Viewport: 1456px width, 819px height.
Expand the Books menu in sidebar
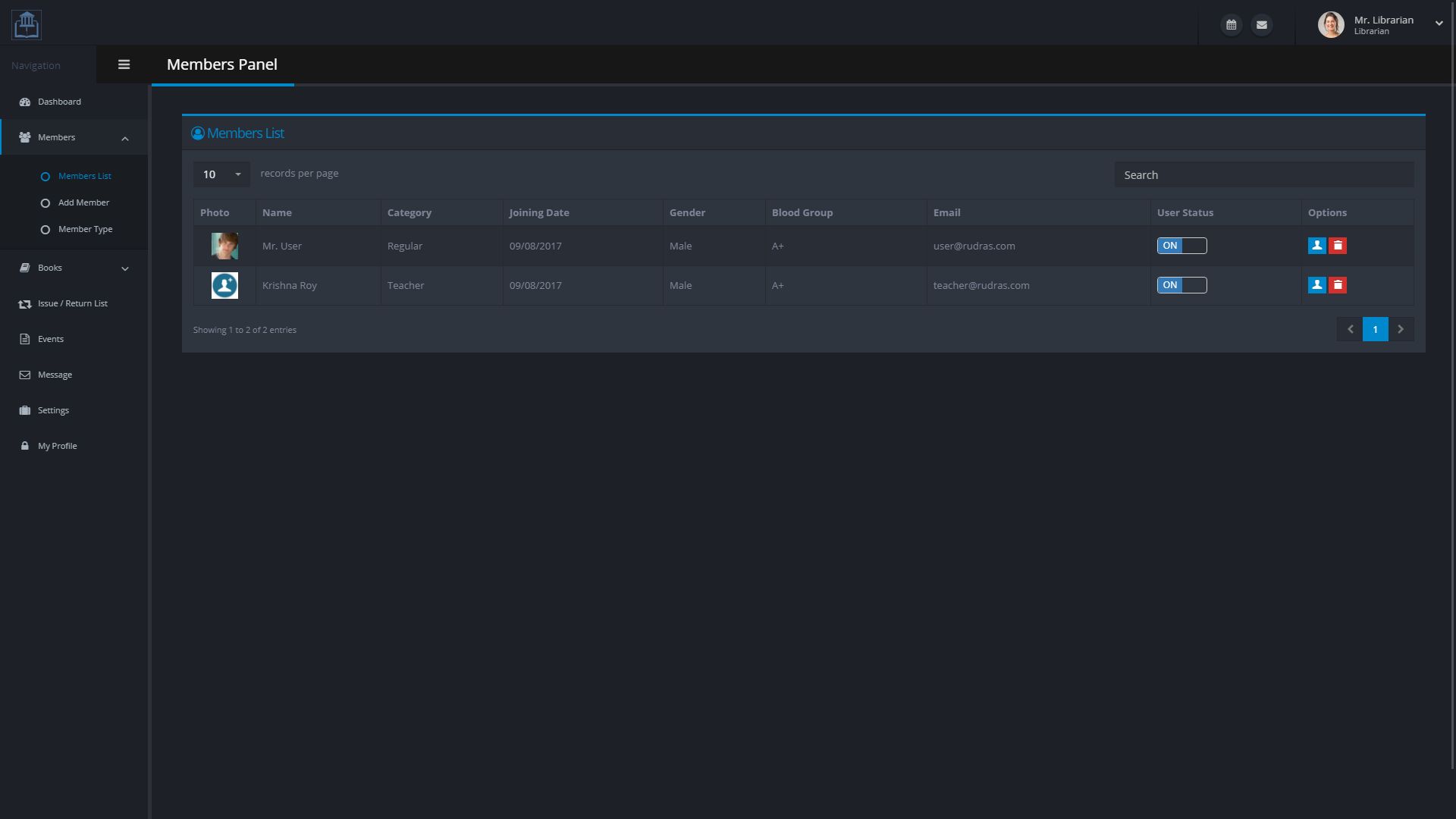tap(73, 268)
